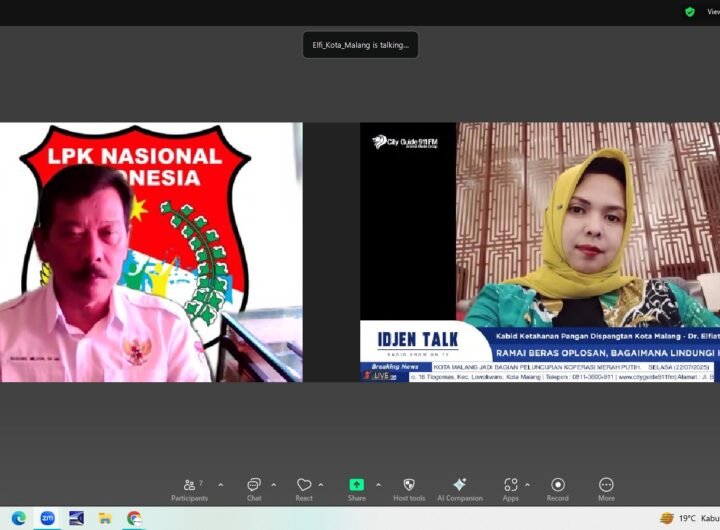
Task: Click the React heart icon
Action: click(x=304, y=485)
